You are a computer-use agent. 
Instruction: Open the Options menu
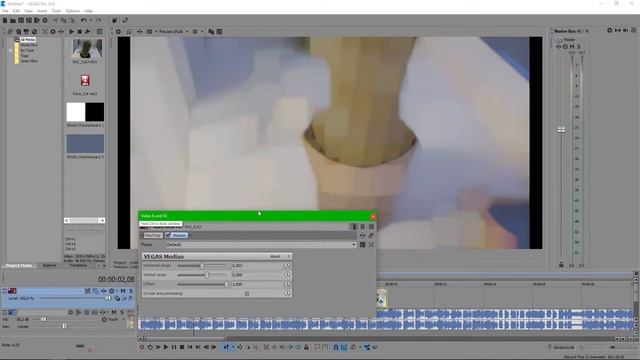tap(73, 11)
